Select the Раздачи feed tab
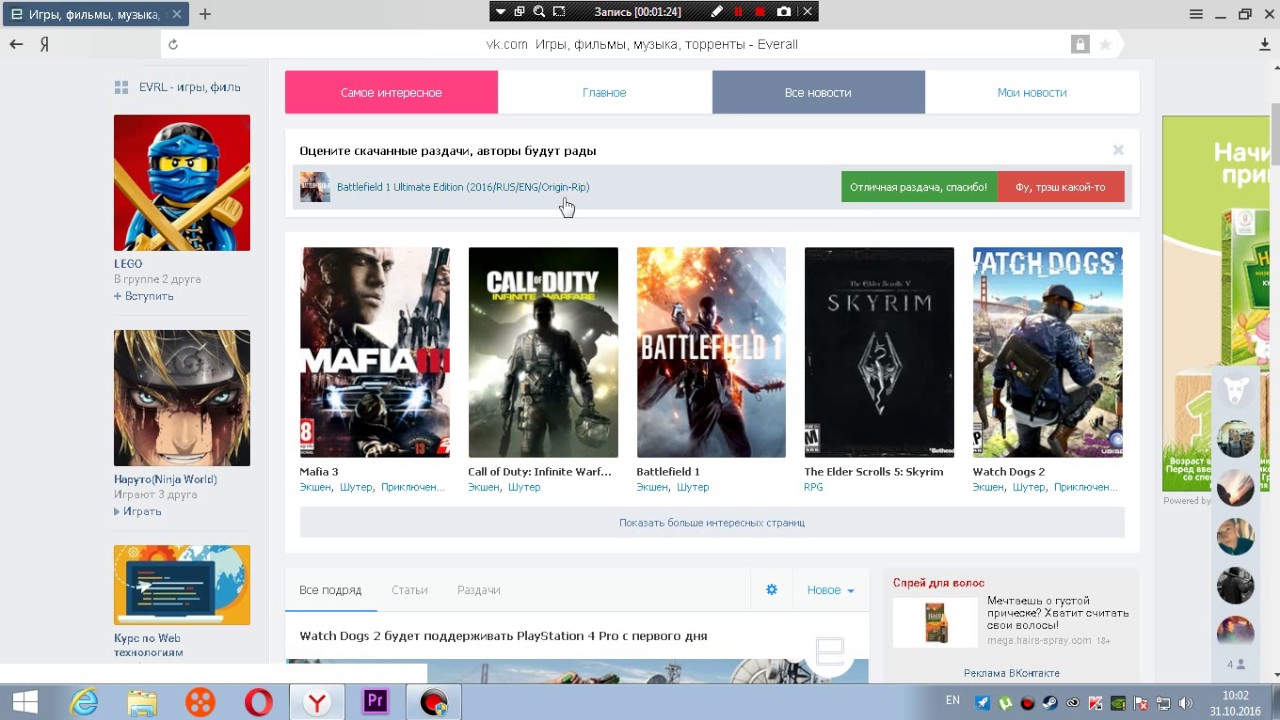The height and width of the screenshot is (720, 1280). (x=479, y=590)
